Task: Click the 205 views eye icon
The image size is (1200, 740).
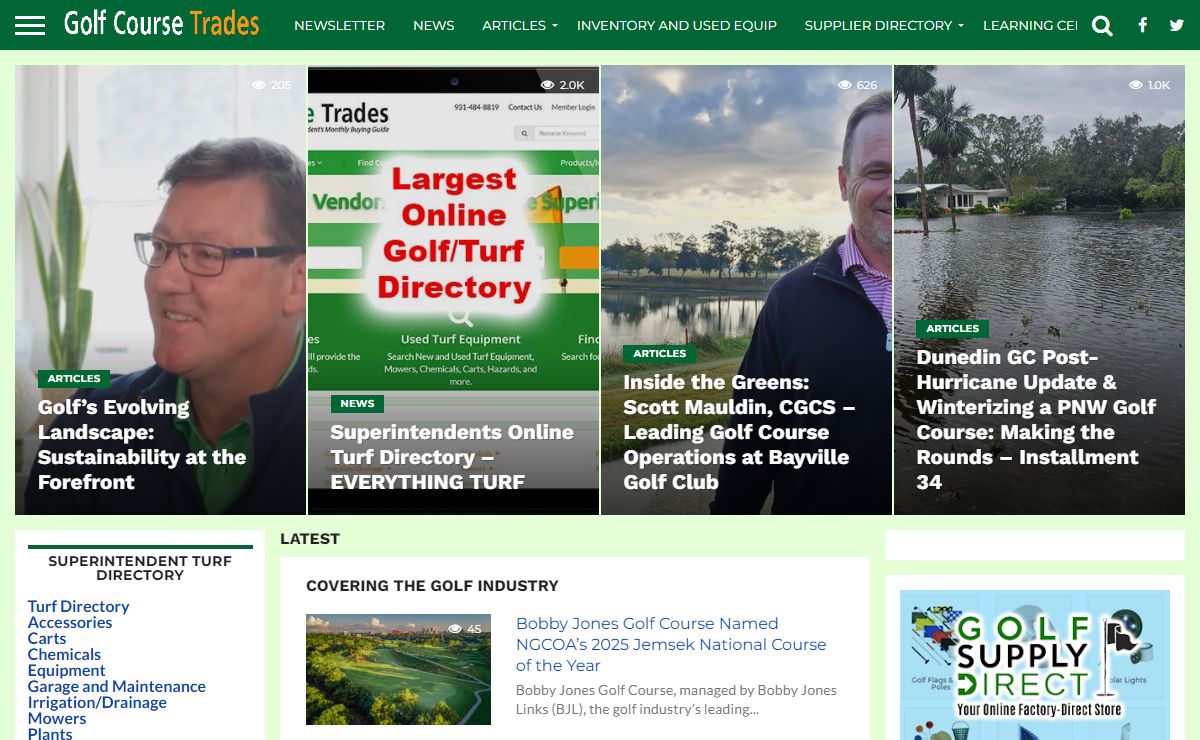Action: click(x=259, y=85)
